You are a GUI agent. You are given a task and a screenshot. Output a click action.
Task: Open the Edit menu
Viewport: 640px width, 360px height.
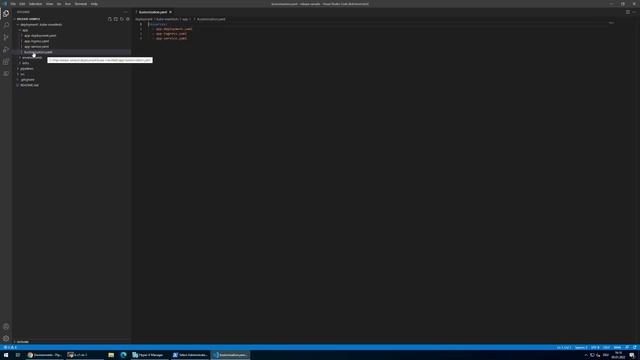(22, 4)
